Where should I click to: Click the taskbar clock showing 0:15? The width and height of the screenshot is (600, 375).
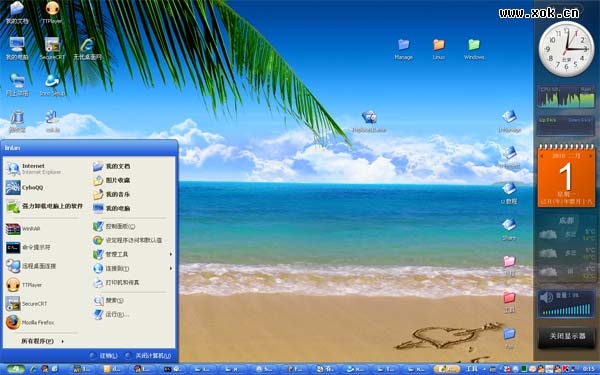589,369
